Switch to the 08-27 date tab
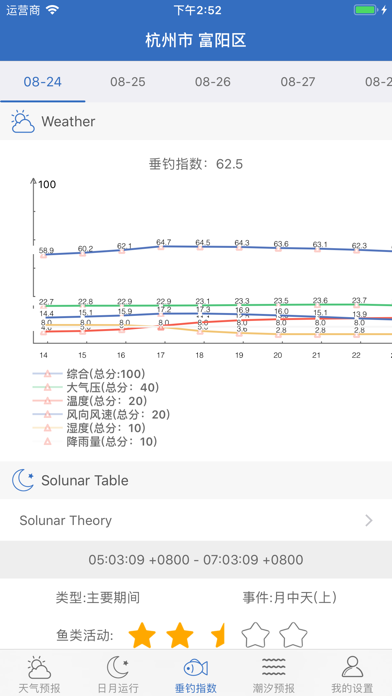The width and height of the screenshot is (392, 696). 298,82
